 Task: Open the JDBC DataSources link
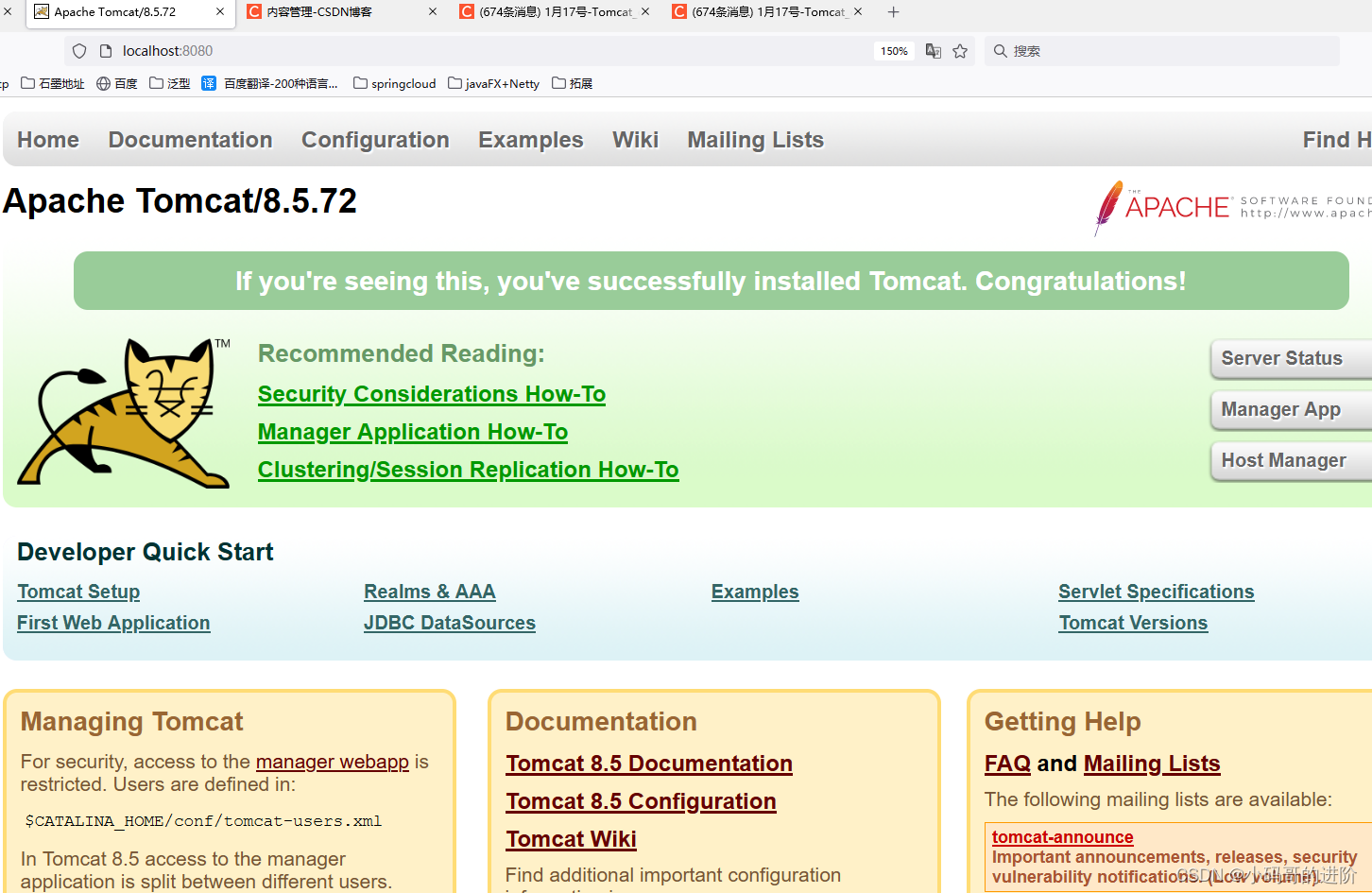pyautogui.click(x=449, y=623)
